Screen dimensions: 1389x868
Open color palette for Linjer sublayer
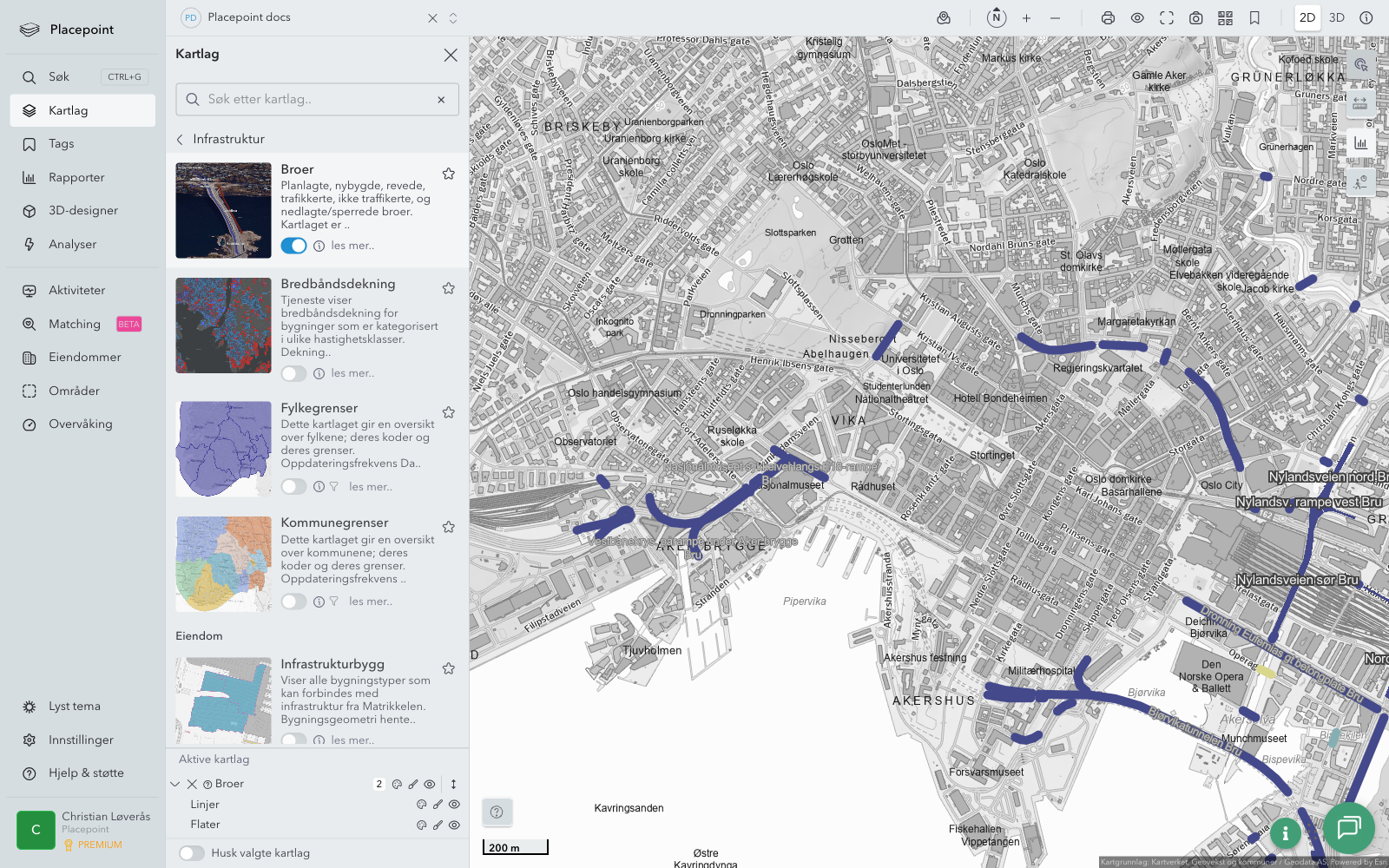(x=422, y=805)
